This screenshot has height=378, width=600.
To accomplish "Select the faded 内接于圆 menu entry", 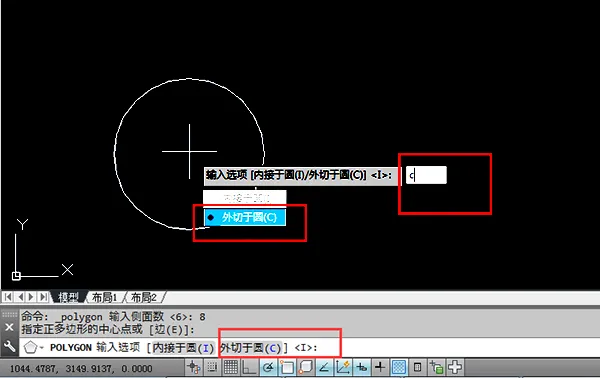I will click(245, 198).
